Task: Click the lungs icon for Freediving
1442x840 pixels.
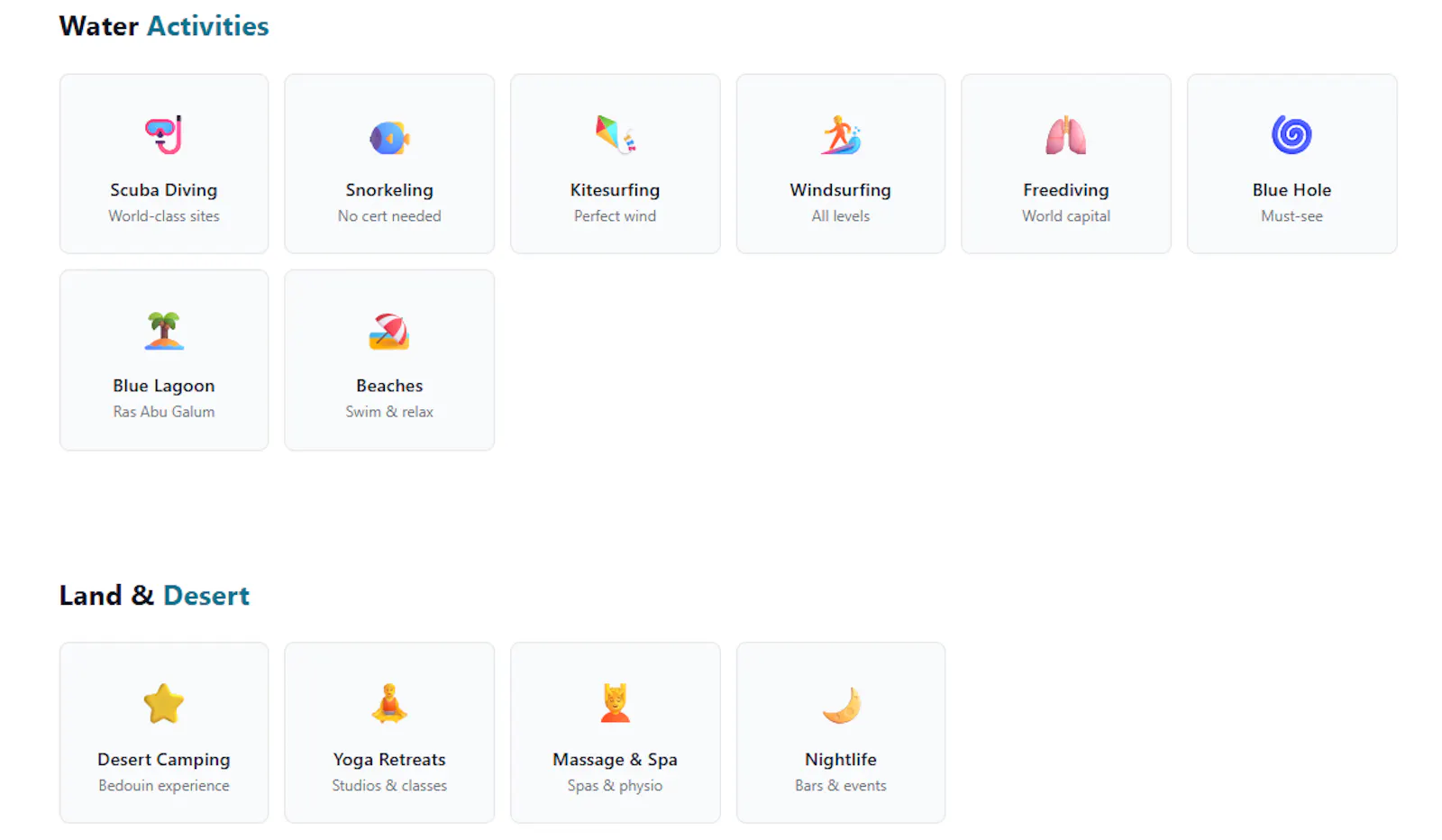Action: point(1066,135)
